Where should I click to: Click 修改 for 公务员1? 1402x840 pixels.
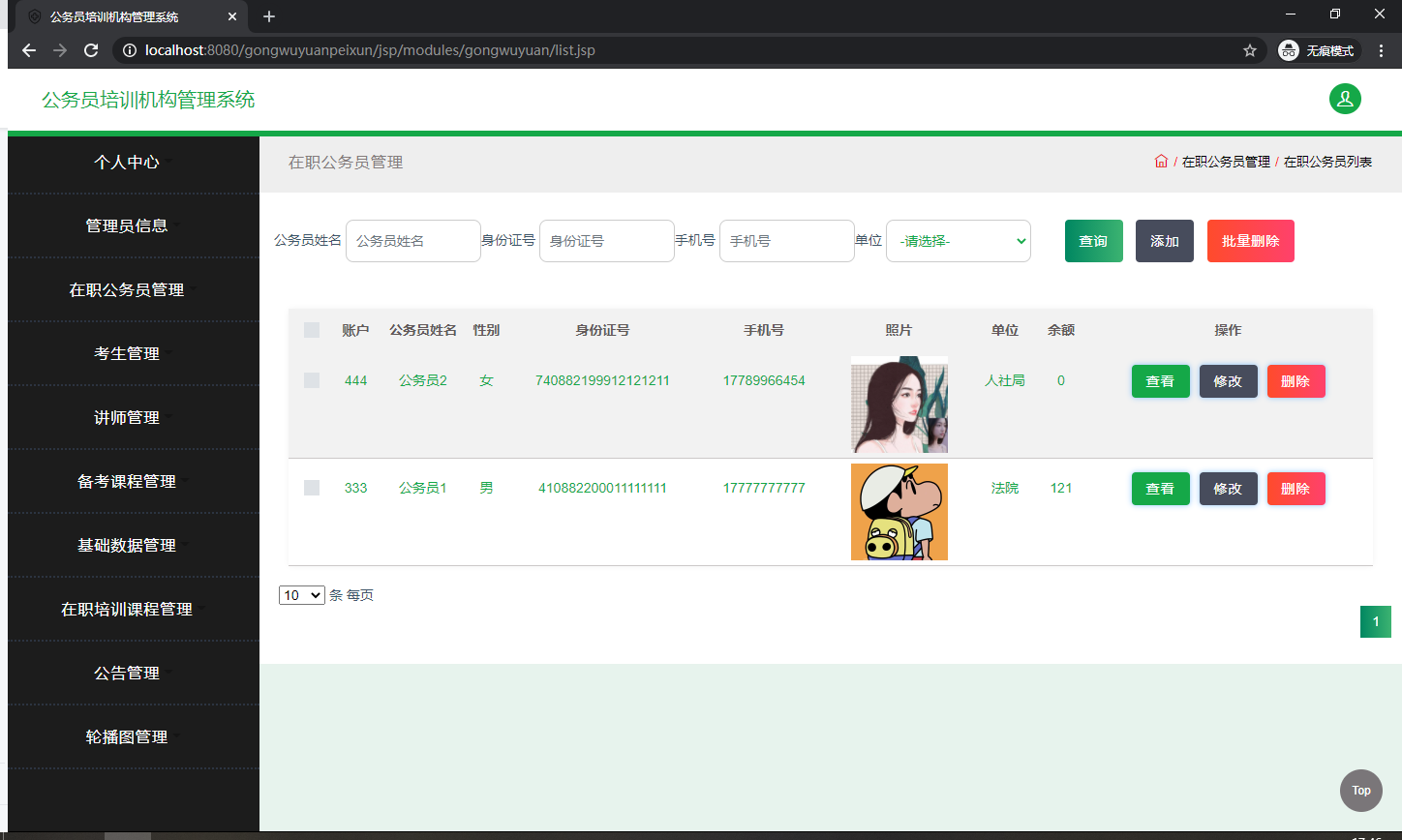[1229, 489]
